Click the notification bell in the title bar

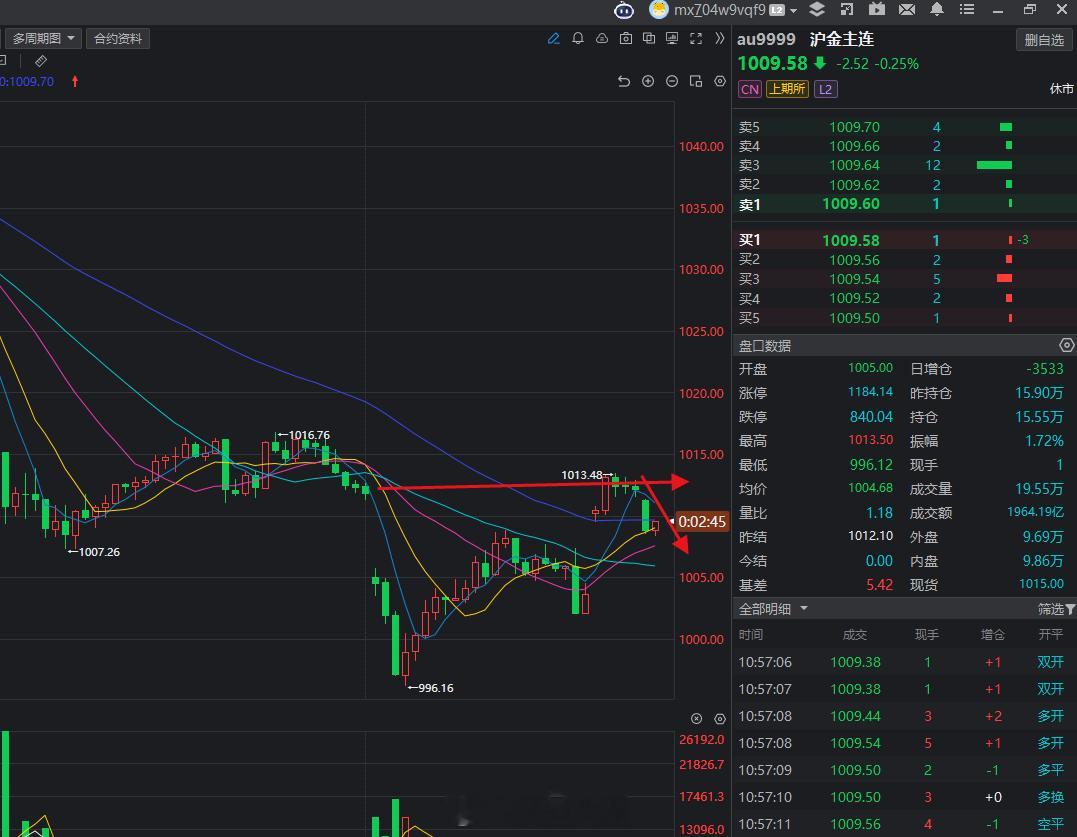point(936,11)
